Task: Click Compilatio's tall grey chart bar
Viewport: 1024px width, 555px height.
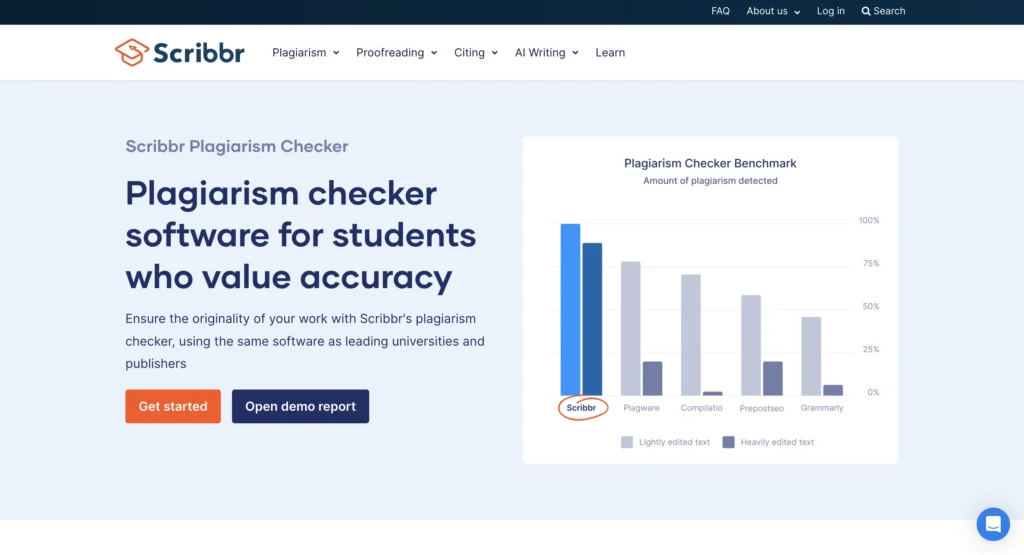Action: (x=691, y=335)
